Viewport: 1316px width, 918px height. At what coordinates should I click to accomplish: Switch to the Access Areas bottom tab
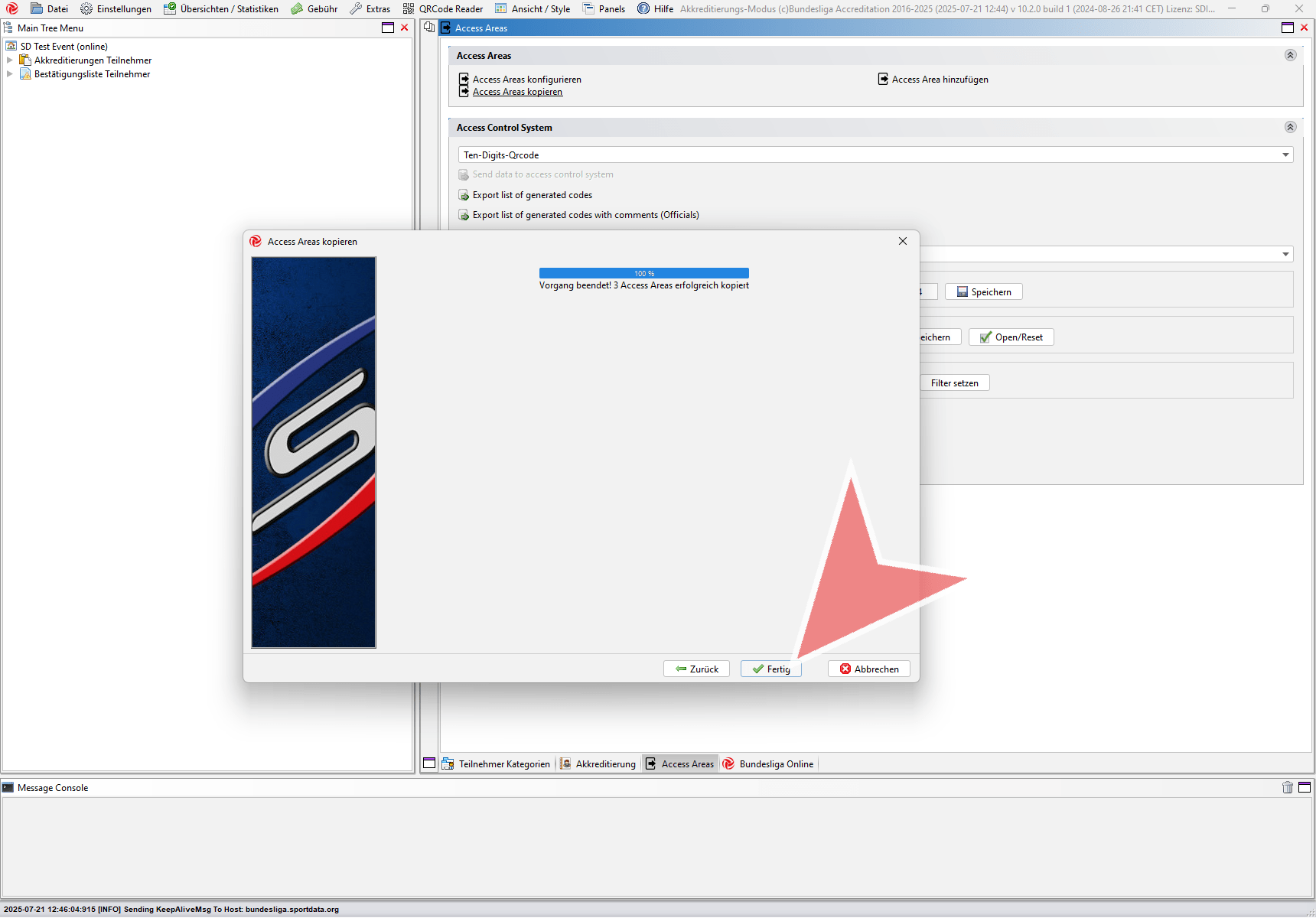point(679,763)
